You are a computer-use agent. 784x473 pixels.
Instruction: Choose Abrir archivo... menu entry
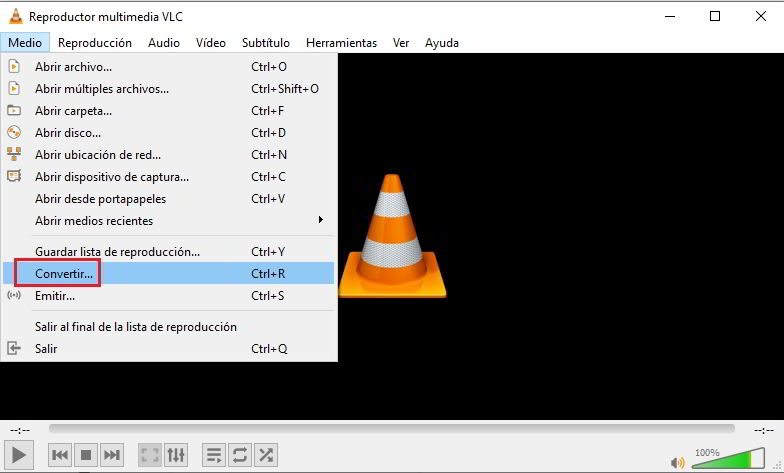tap(73, 67)
